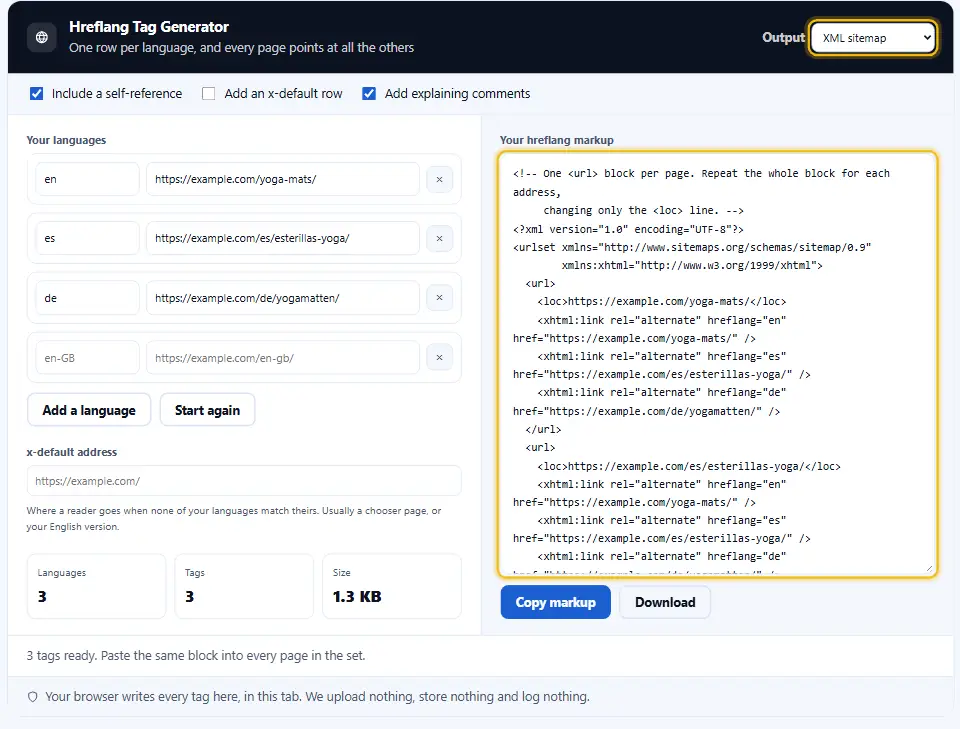Viewport: 960px width, 729px height.
Task: Click the textarea resize handle corner
Action: click(929, 569)
